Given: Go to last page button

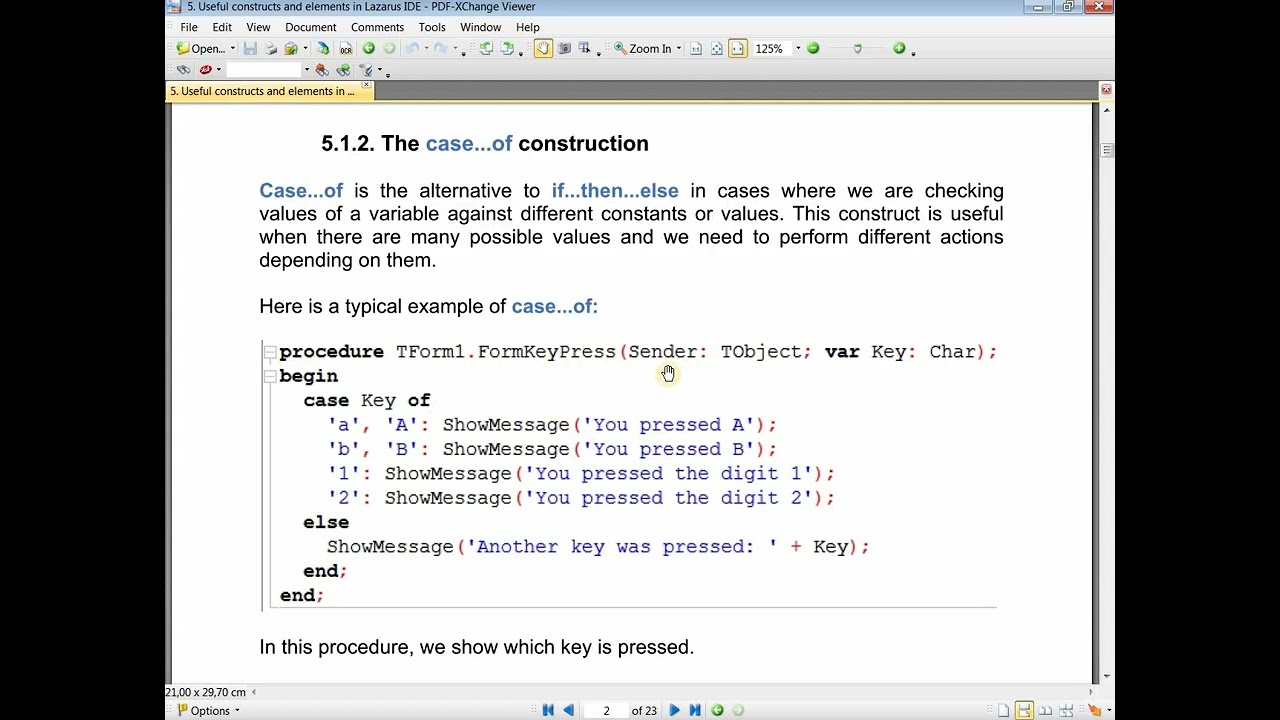Looking at the screenshot, I should (695, 710).
